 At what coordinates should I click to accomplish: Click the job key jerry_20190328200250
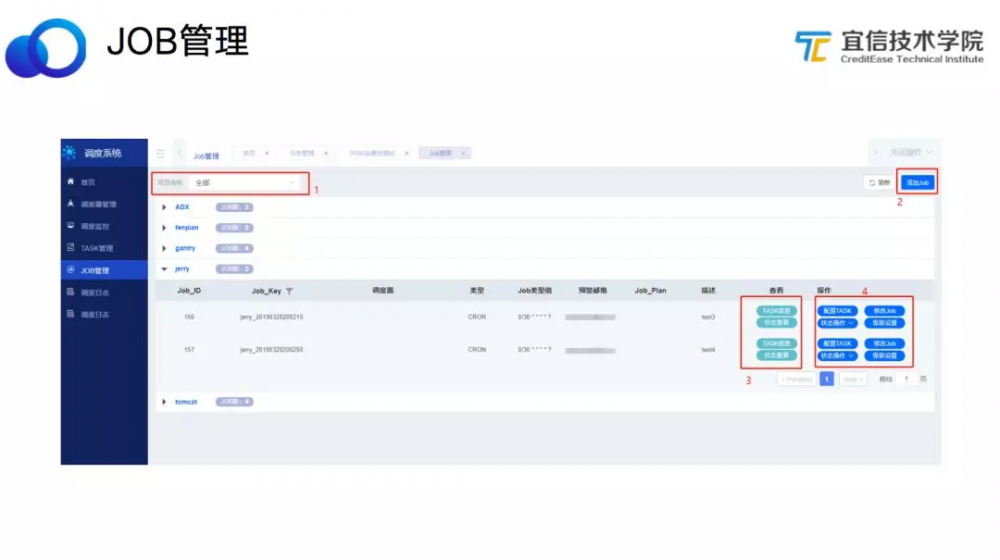(272, 350)
